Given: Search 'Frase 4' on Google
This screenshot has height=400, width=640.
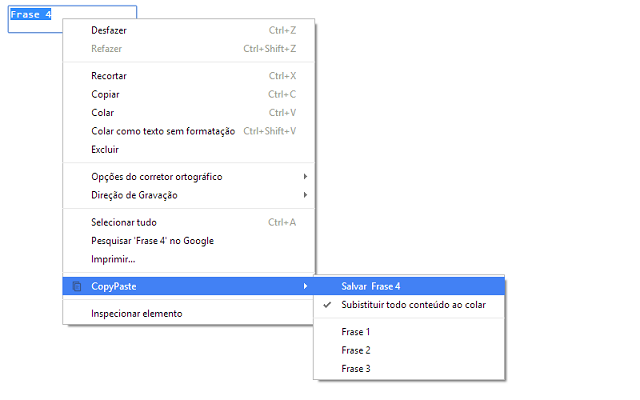Looking at the screenshot, I should click(152, 241).
